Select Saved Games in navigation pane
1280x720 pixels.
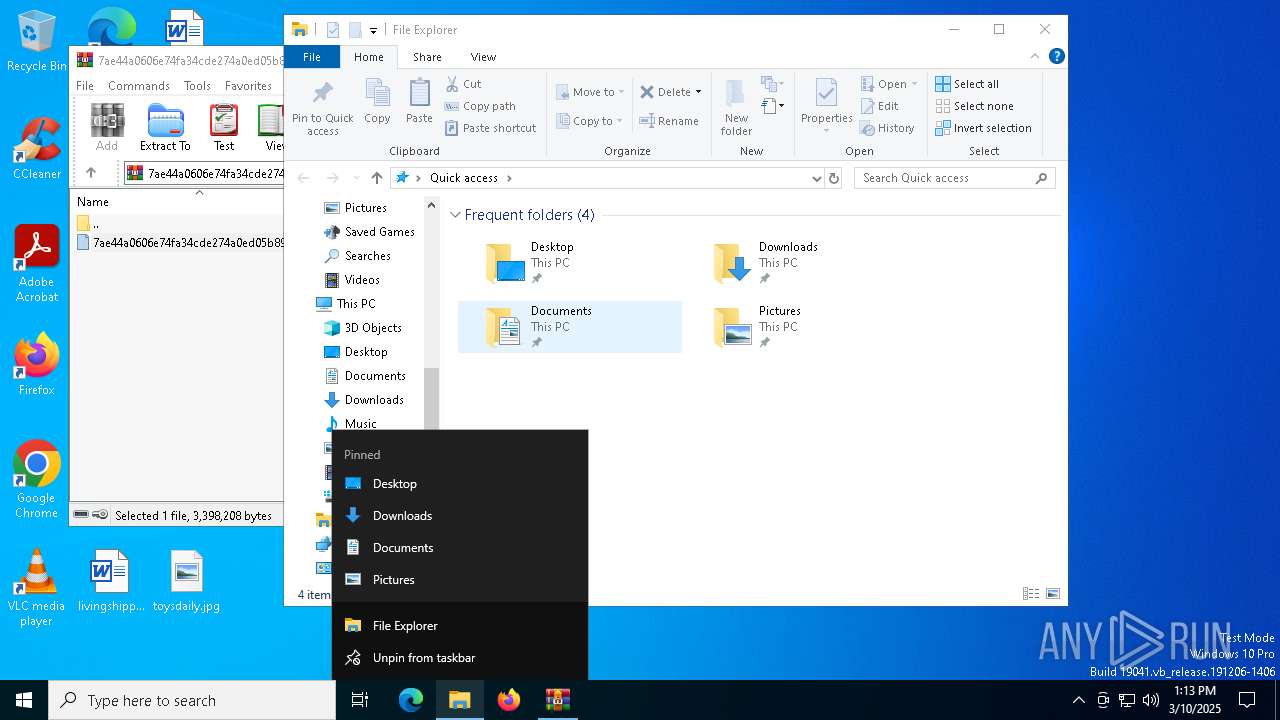click(x=369, y=232)
